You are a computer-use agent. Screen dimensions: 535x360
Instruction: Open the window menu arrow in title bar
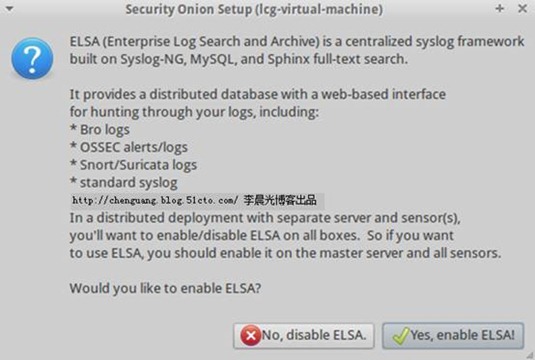[10, 9]
